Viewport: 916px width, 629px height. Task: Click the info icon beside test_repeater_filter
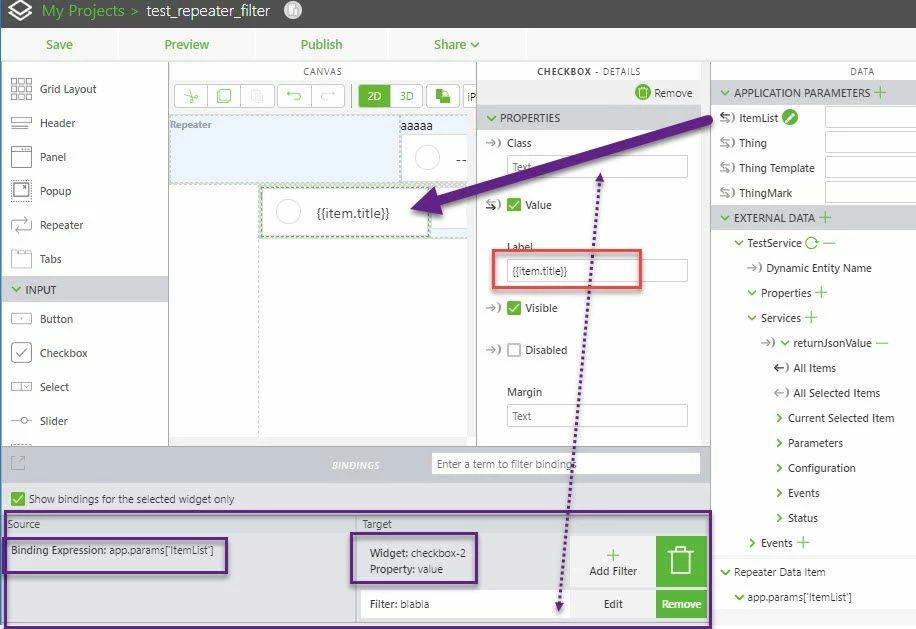tap(293, 10)
